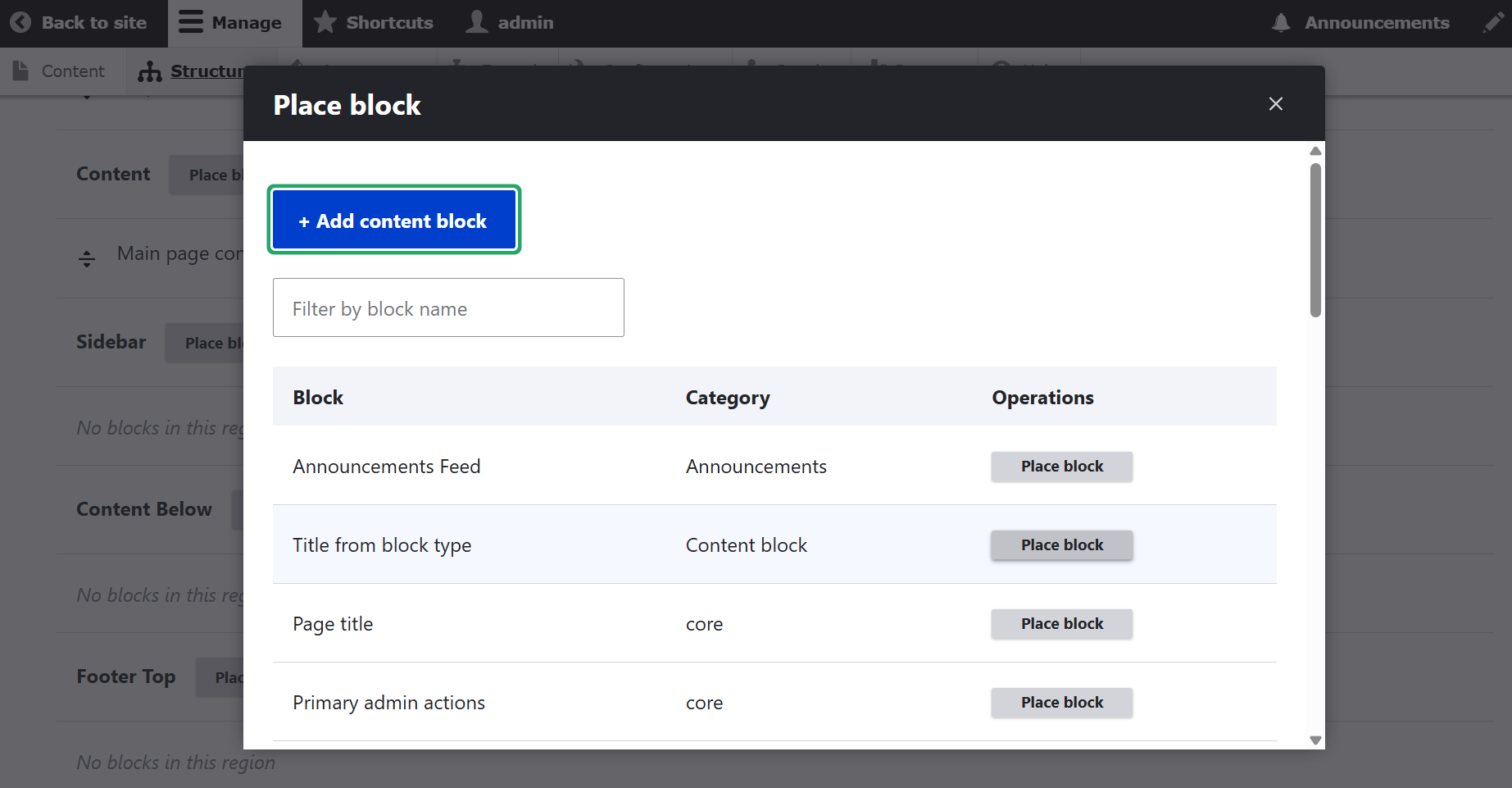This screenshot has width=1512, height=788.
Task: Click the dialog scrollbar down arrow
Action: (x=1315, y=740)
